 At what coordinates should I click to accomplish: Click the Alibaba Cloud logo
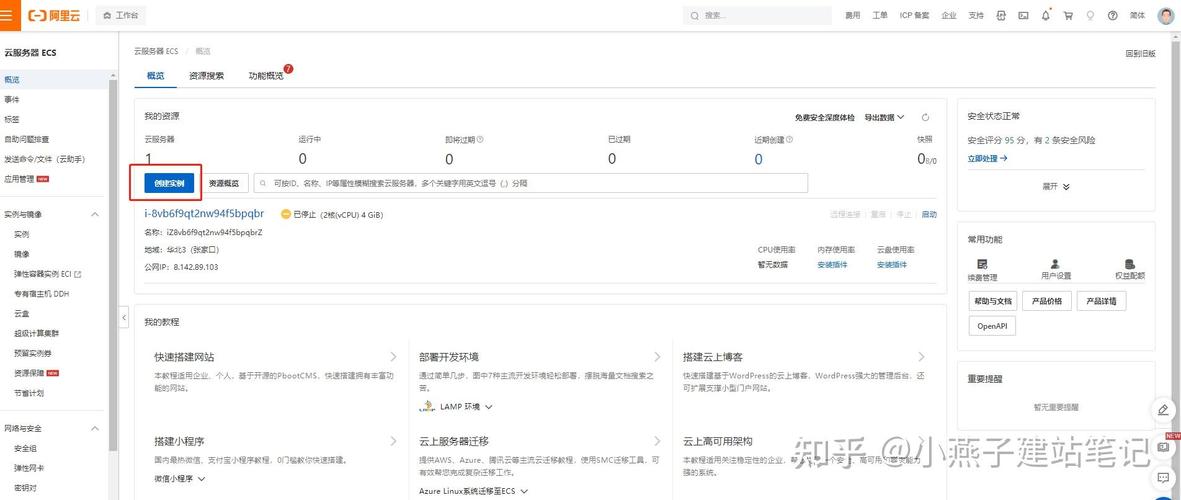(53, 15)
